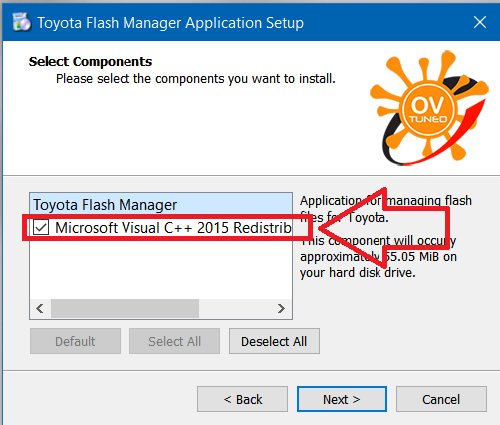Click the component list's left scroll arrow
The height and width of the screenshot is (425, 500).
pos(40,308)
